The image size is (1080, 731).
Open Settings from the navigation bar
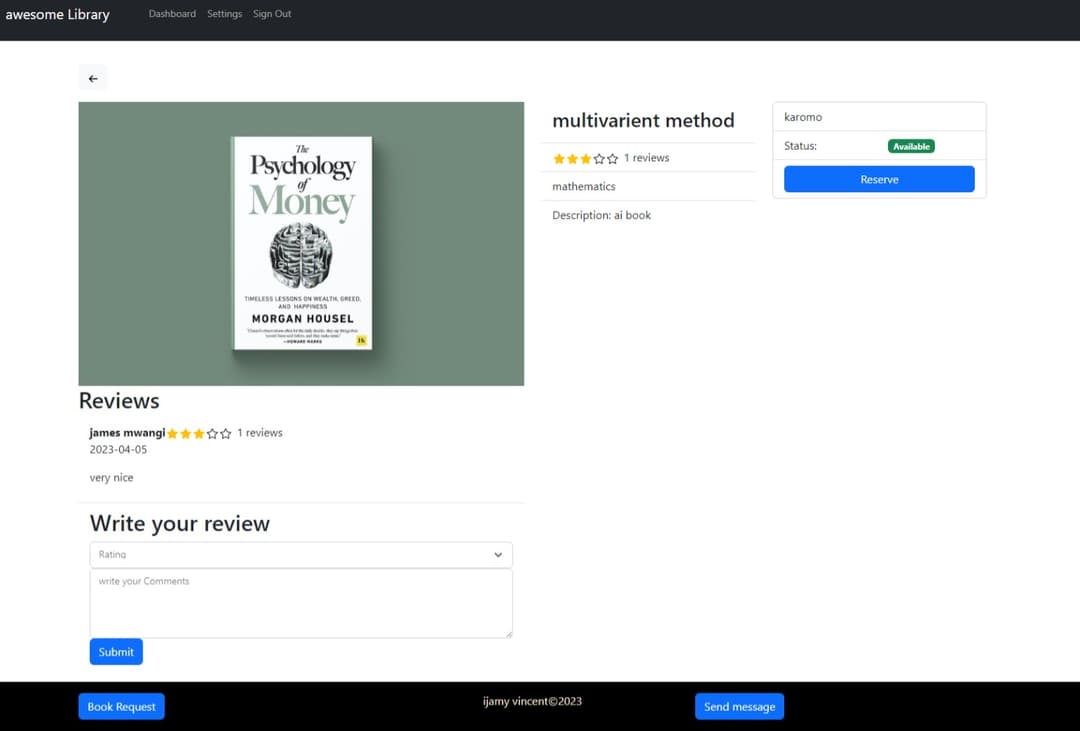pyautogui.click(x=224, y=14)
